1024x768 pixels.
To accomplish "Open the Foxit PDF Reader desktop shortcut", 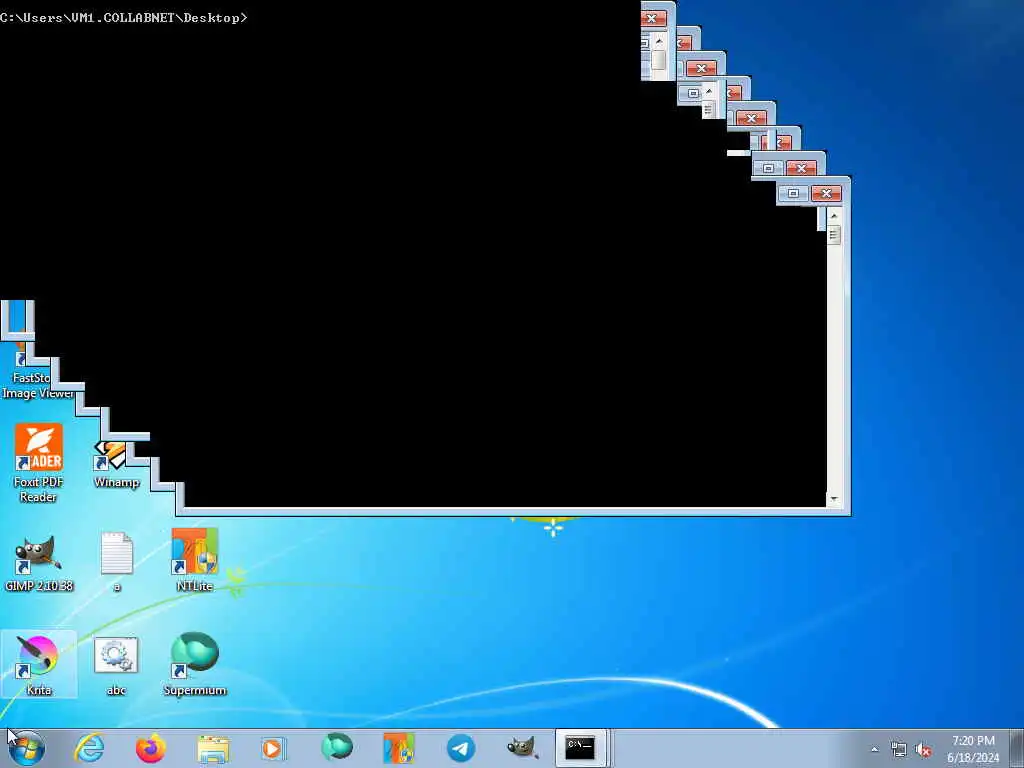I will [x=39, y=463].
